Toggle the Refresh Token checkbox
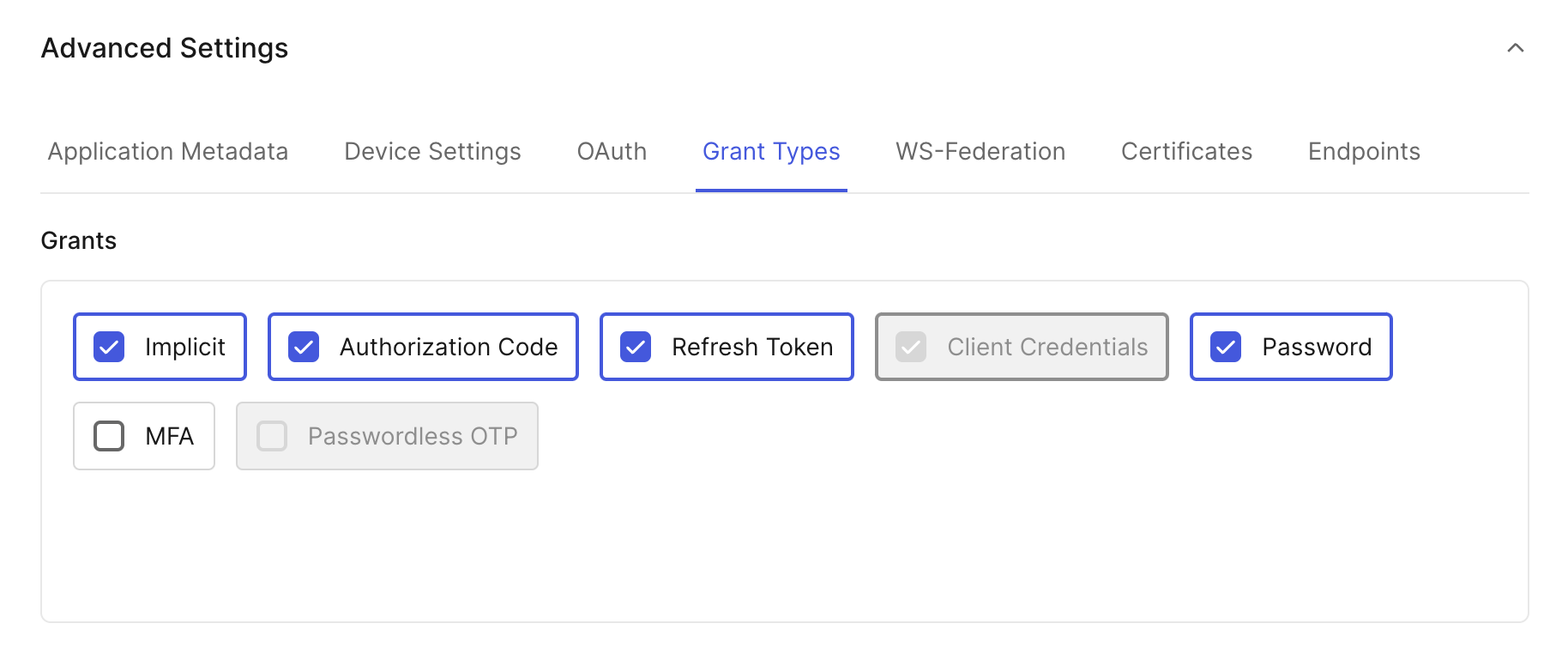Viewport: 1568px width, 666px height. click(x=636, y=347)
